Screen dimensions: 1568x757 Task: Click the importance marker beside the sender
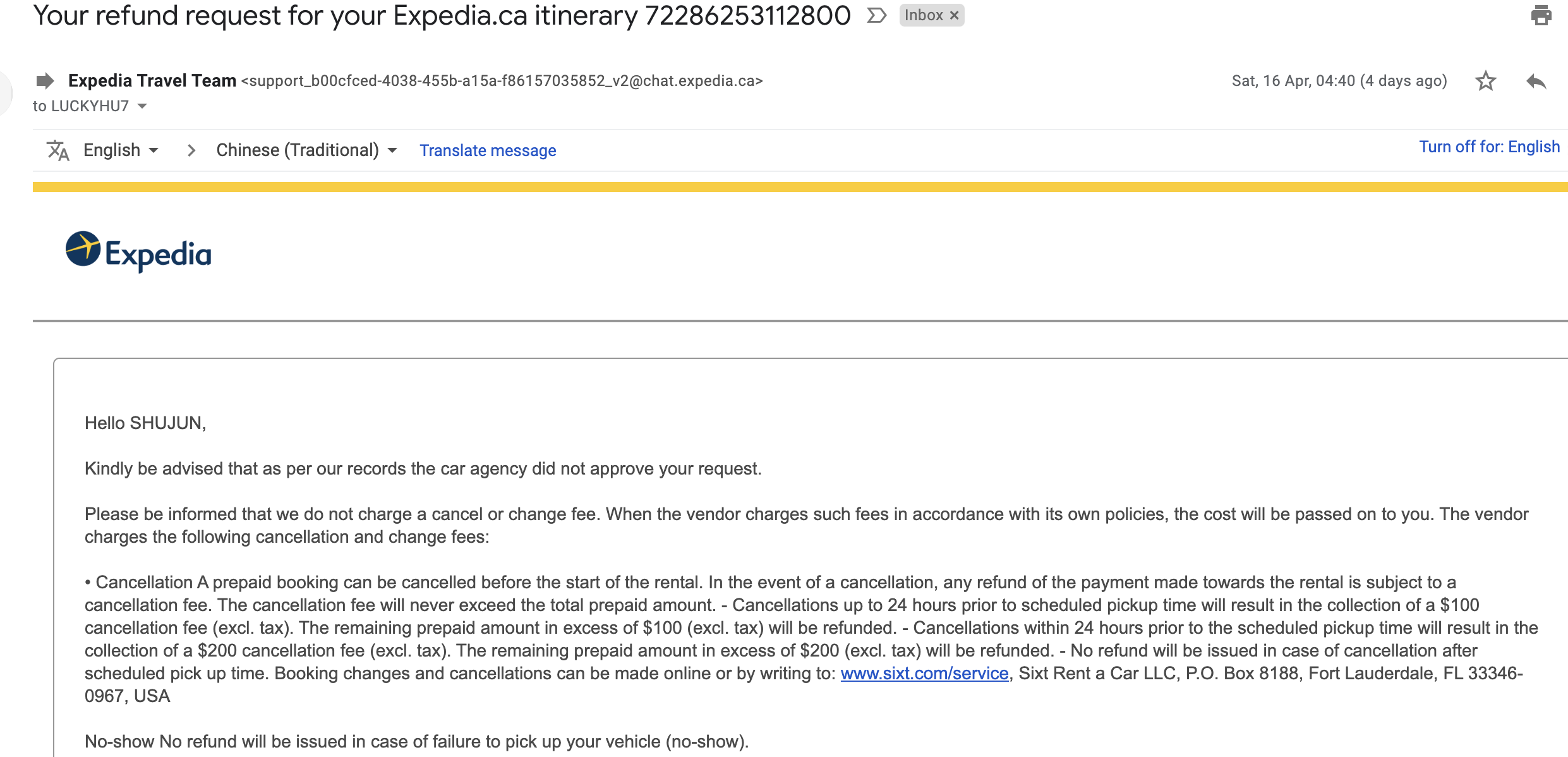(44, 80)
